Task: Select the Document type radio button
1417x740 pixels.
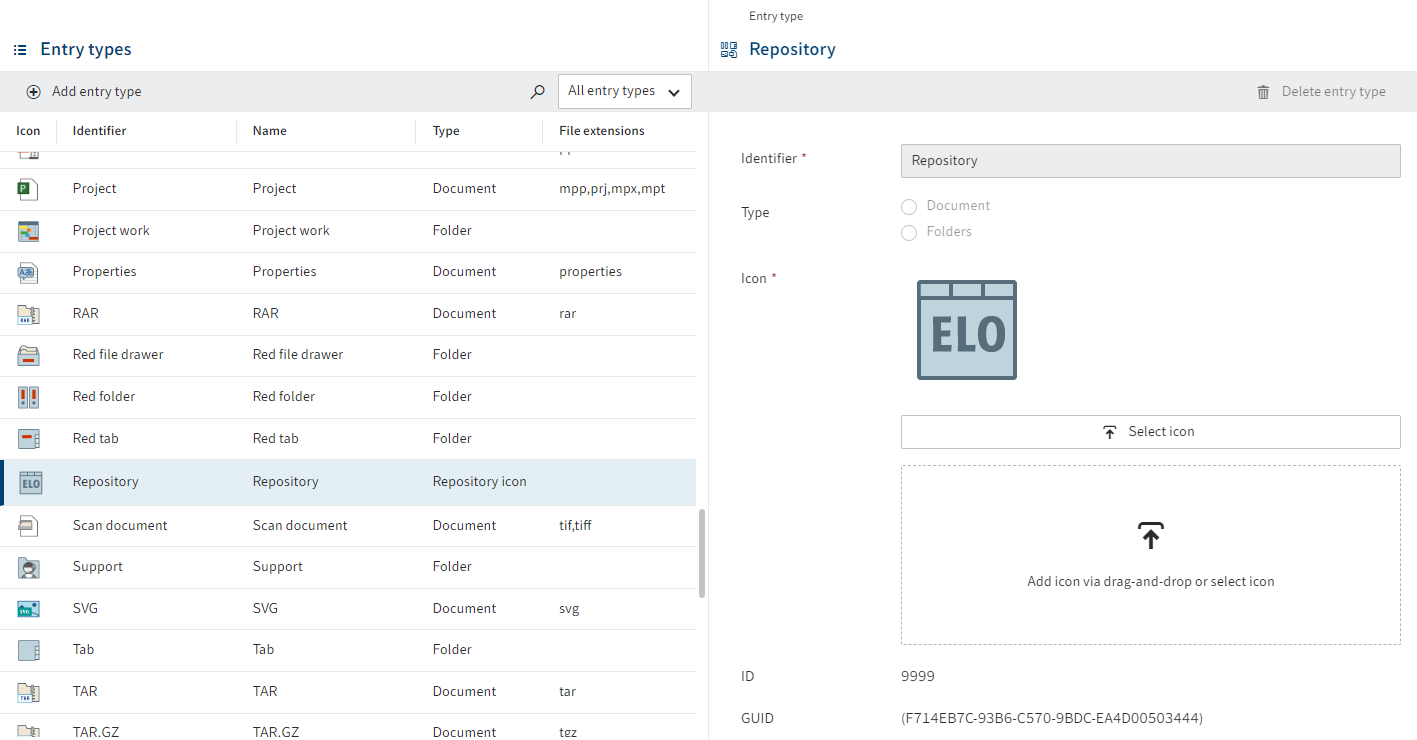Action: (x=909, y=206)
